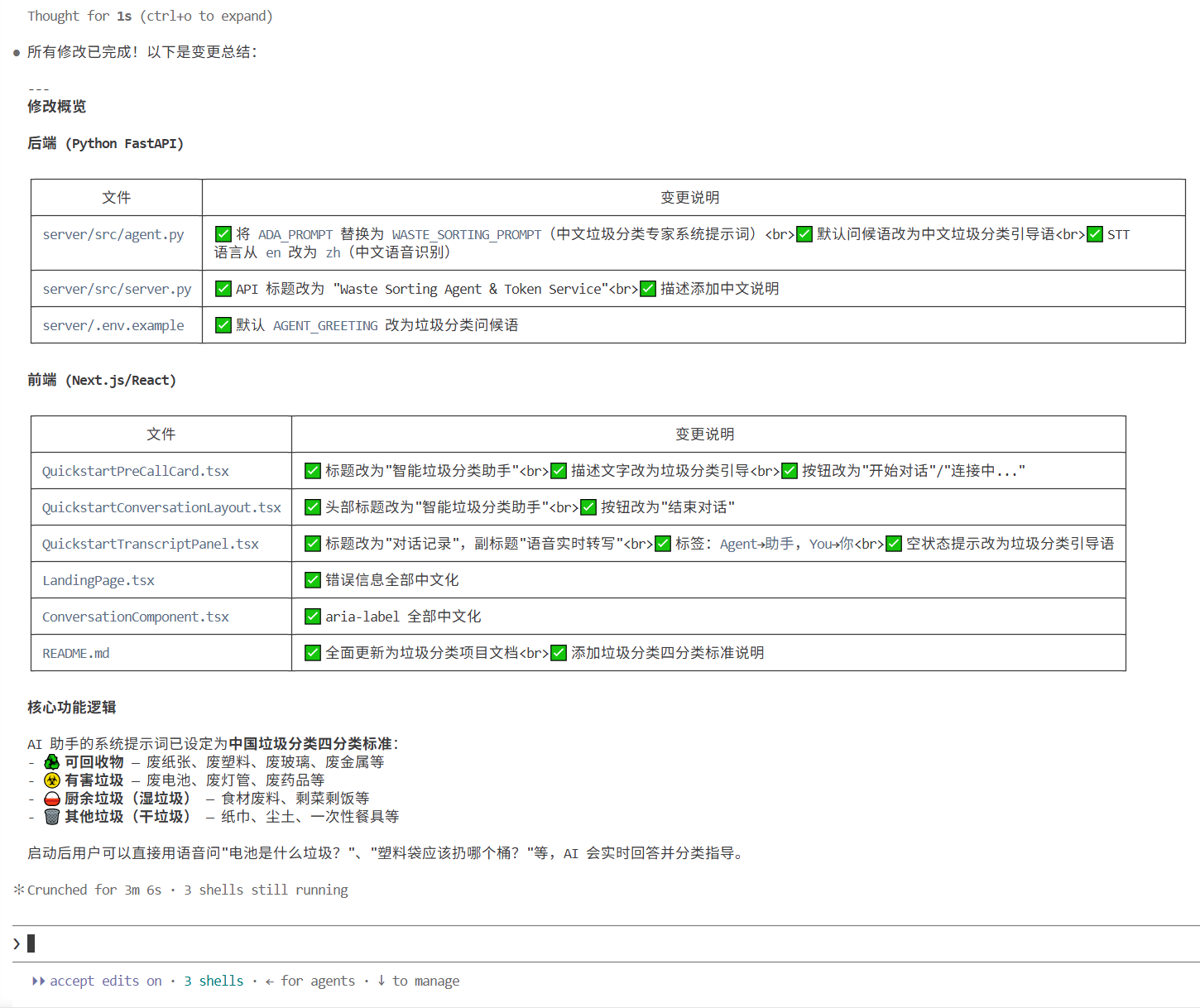The width and height of the screenshot is (1200, 1008).
Task: Click the green check before 空状态提示
Action: 894,544
